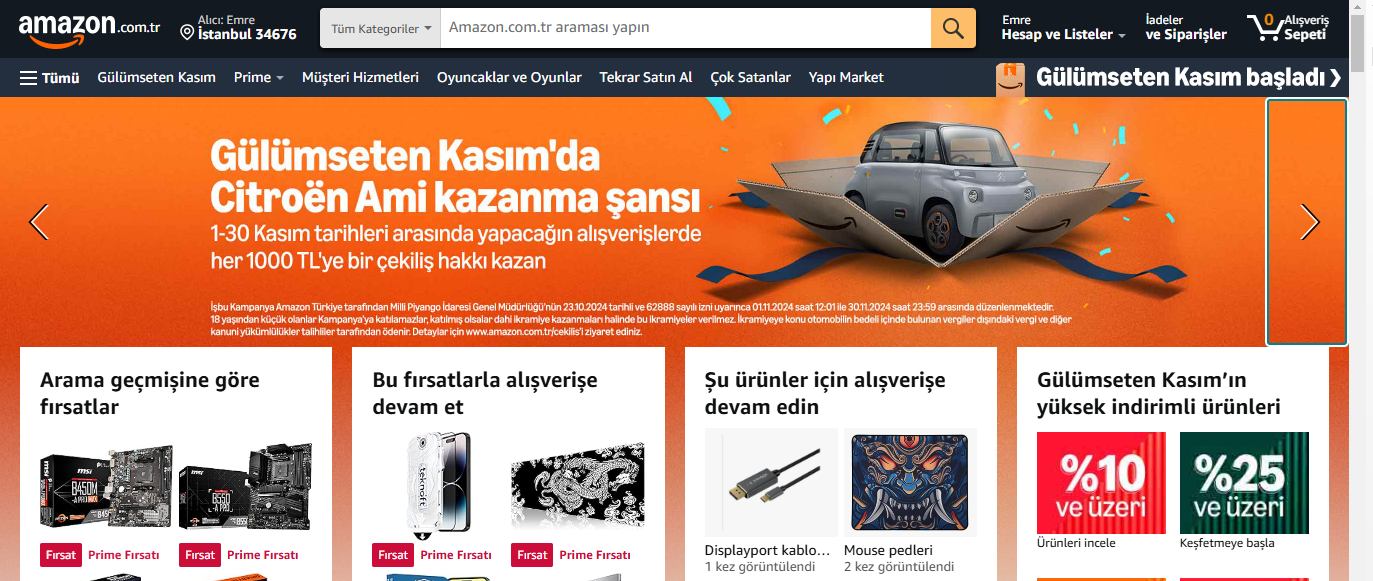The image size is (1373, 581).
Task: Open the Displayport kablo product thumbnail
Action: tap(771, 483)
